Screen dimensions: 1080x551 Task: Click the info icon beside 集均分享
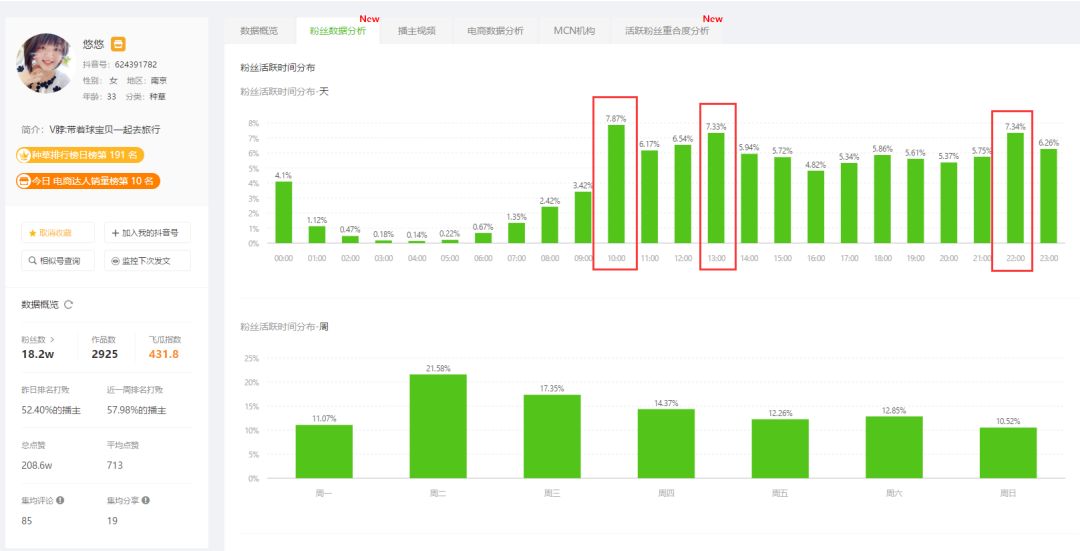145,501
